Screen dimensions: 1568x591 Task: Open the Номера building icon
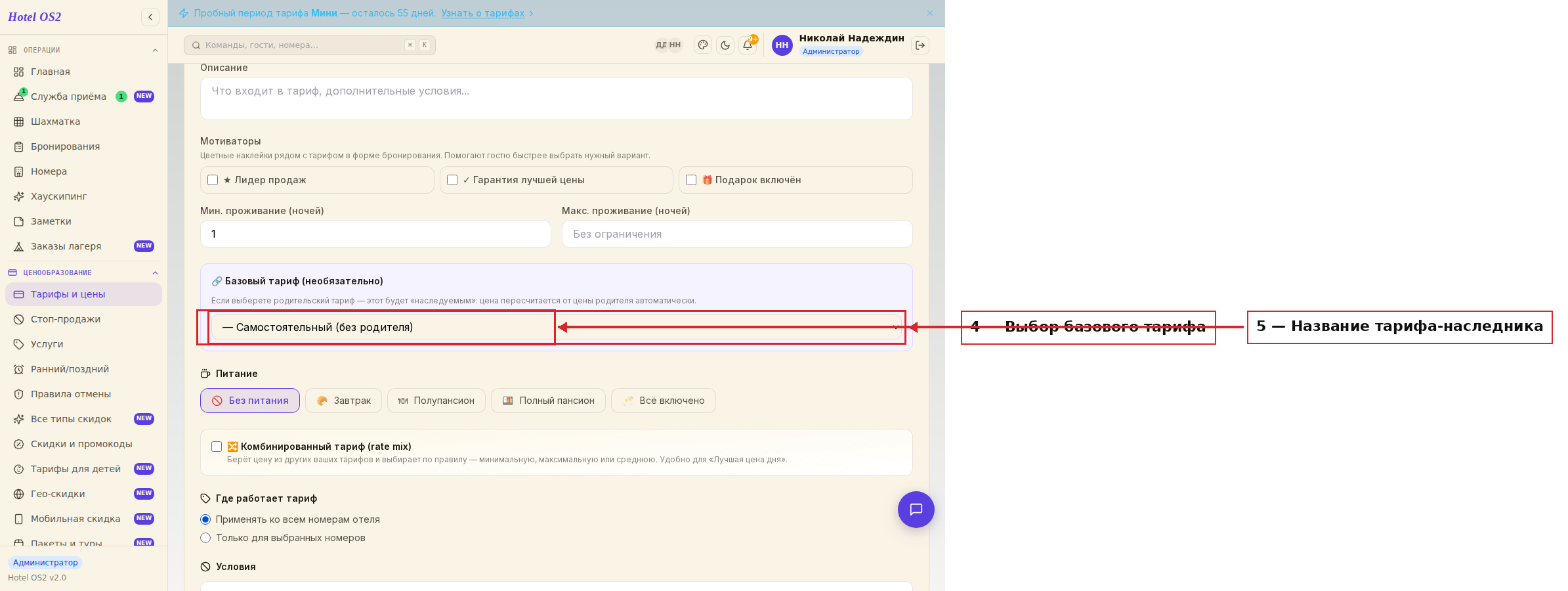19,171
